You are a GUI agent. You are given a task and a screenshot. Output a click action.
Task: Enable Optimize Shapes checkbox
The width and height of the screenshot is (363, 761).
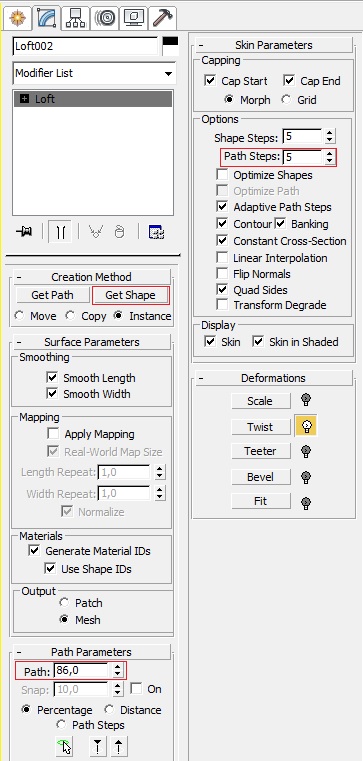pyautogui.click(x=222, y=174)
